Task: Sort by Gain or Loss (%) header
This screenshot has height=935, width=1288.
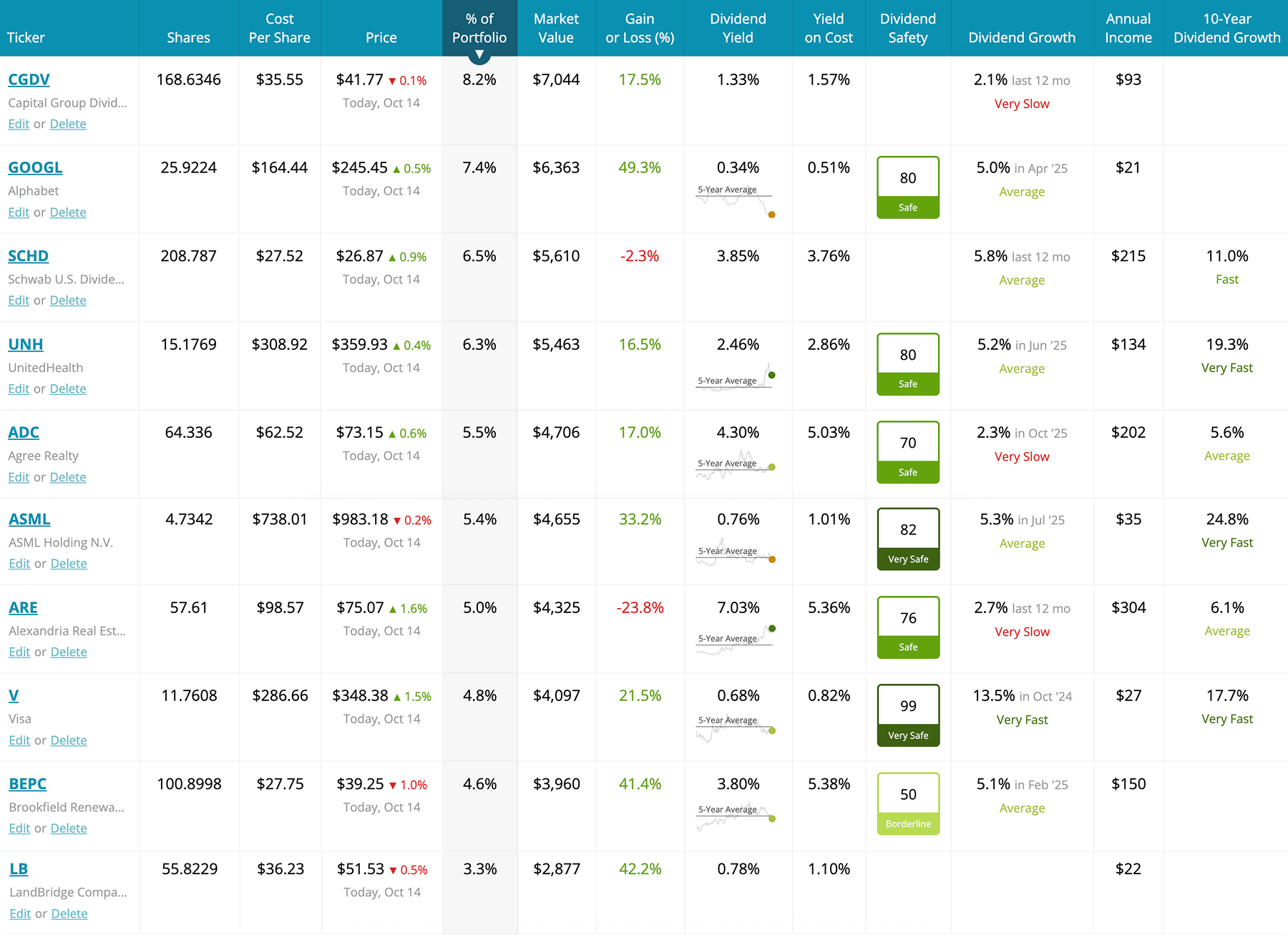Action: (640, 28)
